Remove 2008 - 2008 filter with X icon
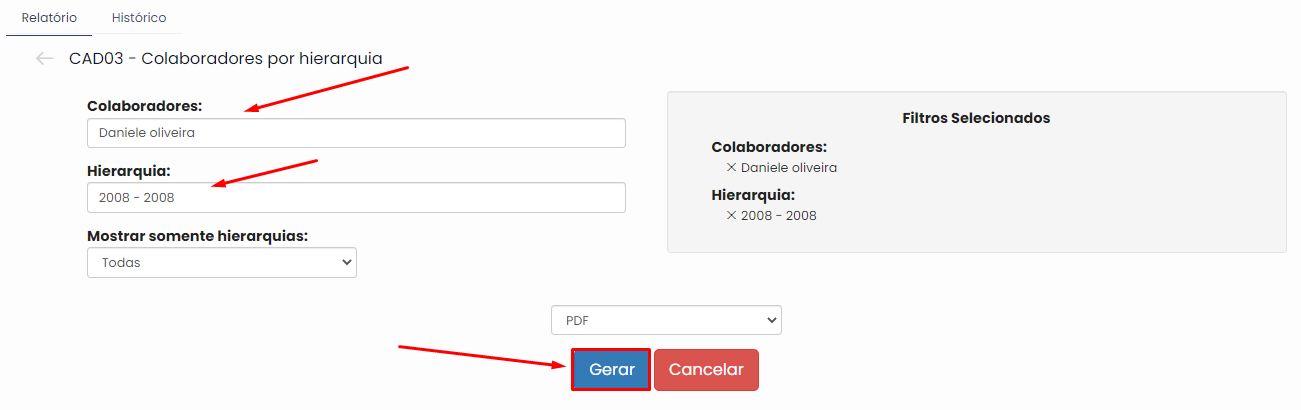Image resolution: width=1301 pixels, height=410 pixels. tap(731, 215)
